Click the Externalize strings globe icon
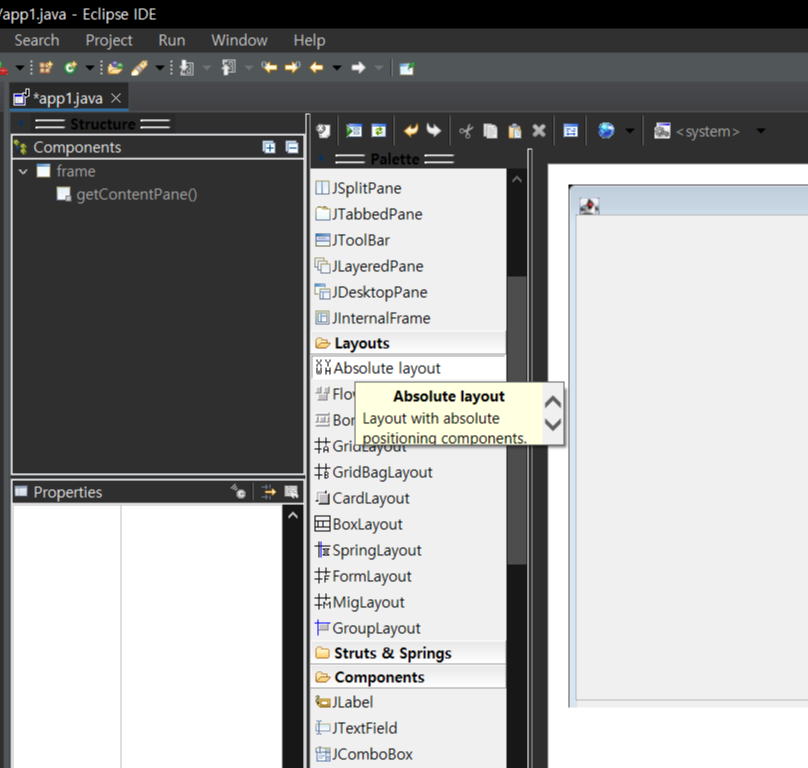The image size is (808, 768). [606, 130]
